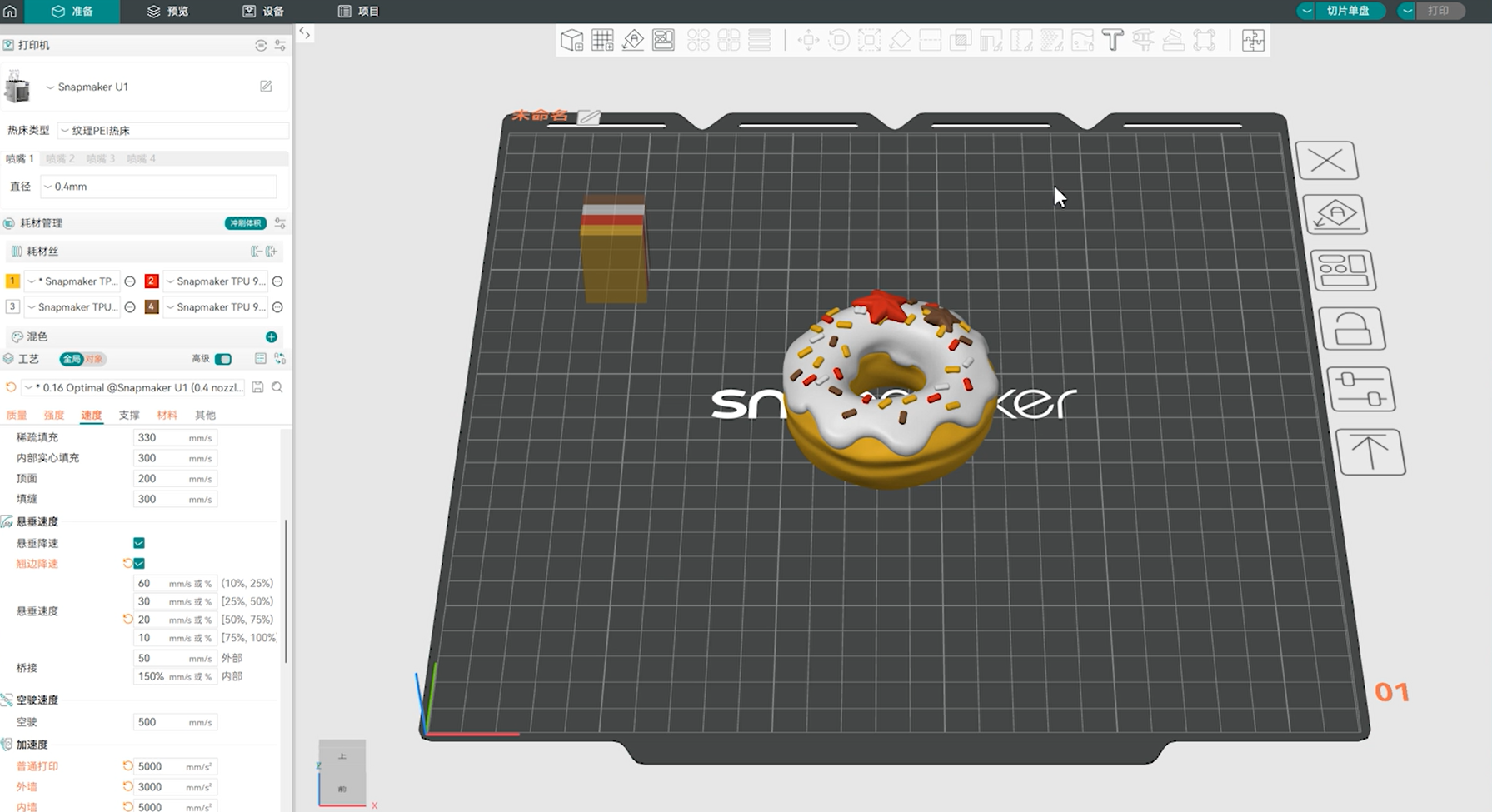The height and width of the screenshot is (812, 1492).
Task: Reset 翘边降速 to default value
Action: tap(127, 563)
